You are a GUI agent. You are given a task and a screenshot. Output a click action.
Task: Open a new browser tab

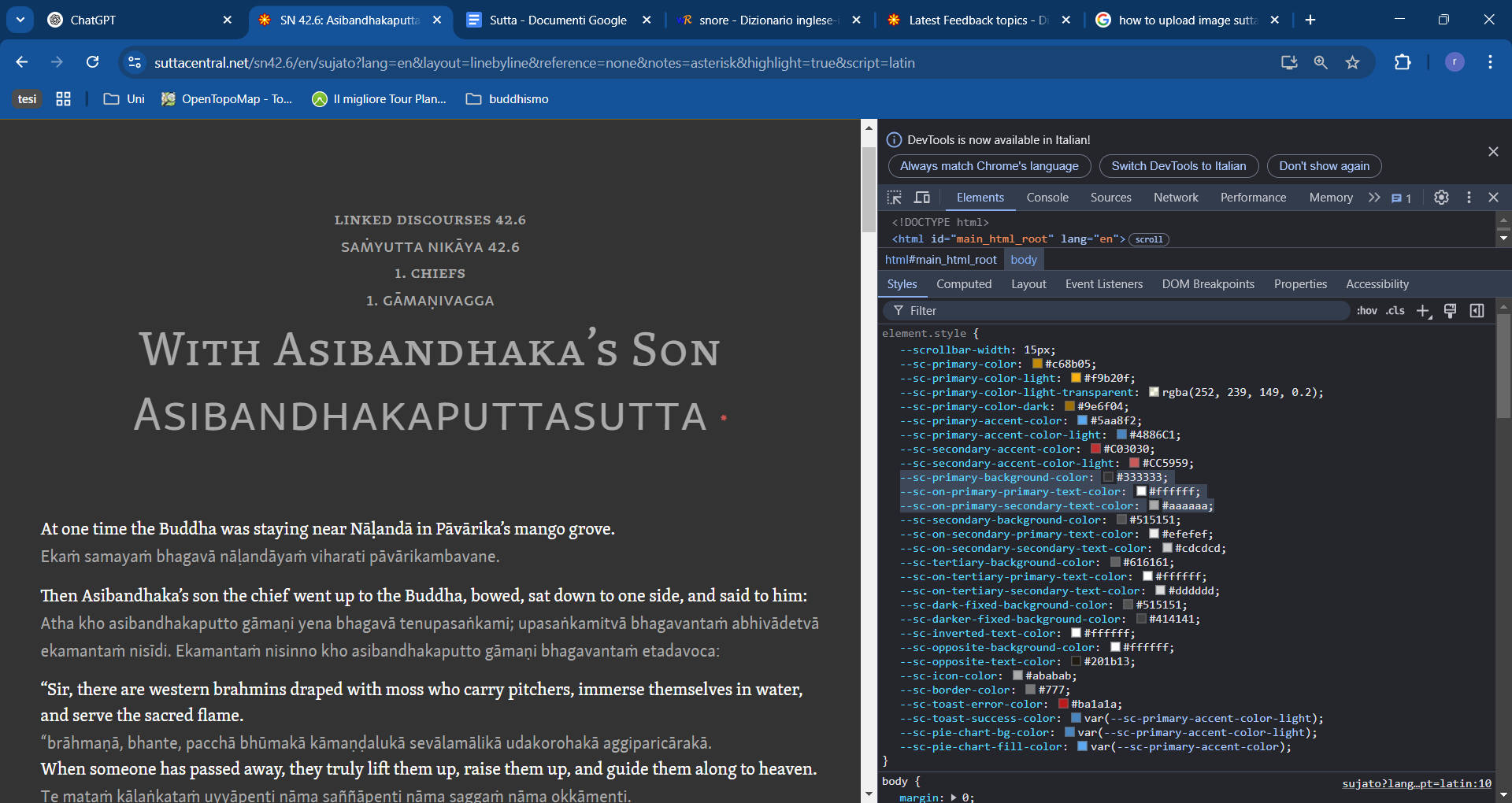1310,20
